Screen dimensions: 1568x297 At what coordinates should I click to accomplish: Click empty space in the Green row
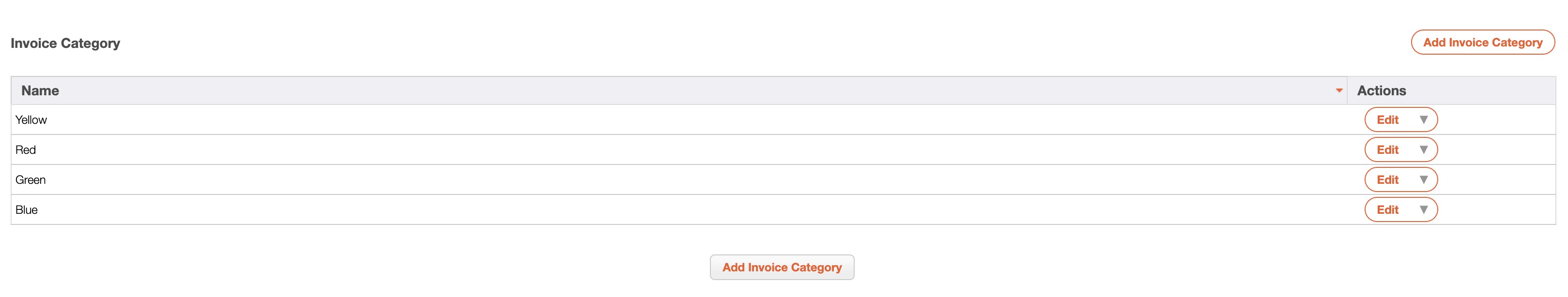coord(670,179)
